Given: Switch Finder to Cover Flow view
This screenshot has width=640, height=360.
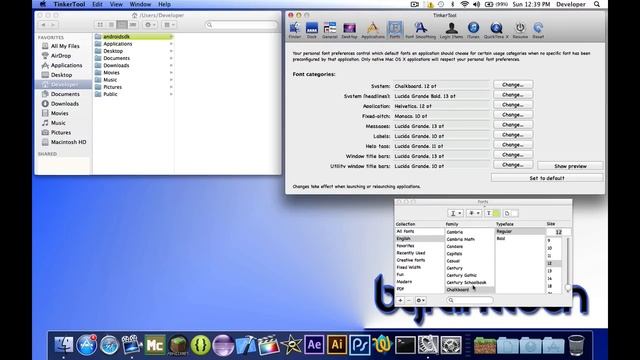Looking at the screenshot, I should pyautogui.click(x=133, y=25).
